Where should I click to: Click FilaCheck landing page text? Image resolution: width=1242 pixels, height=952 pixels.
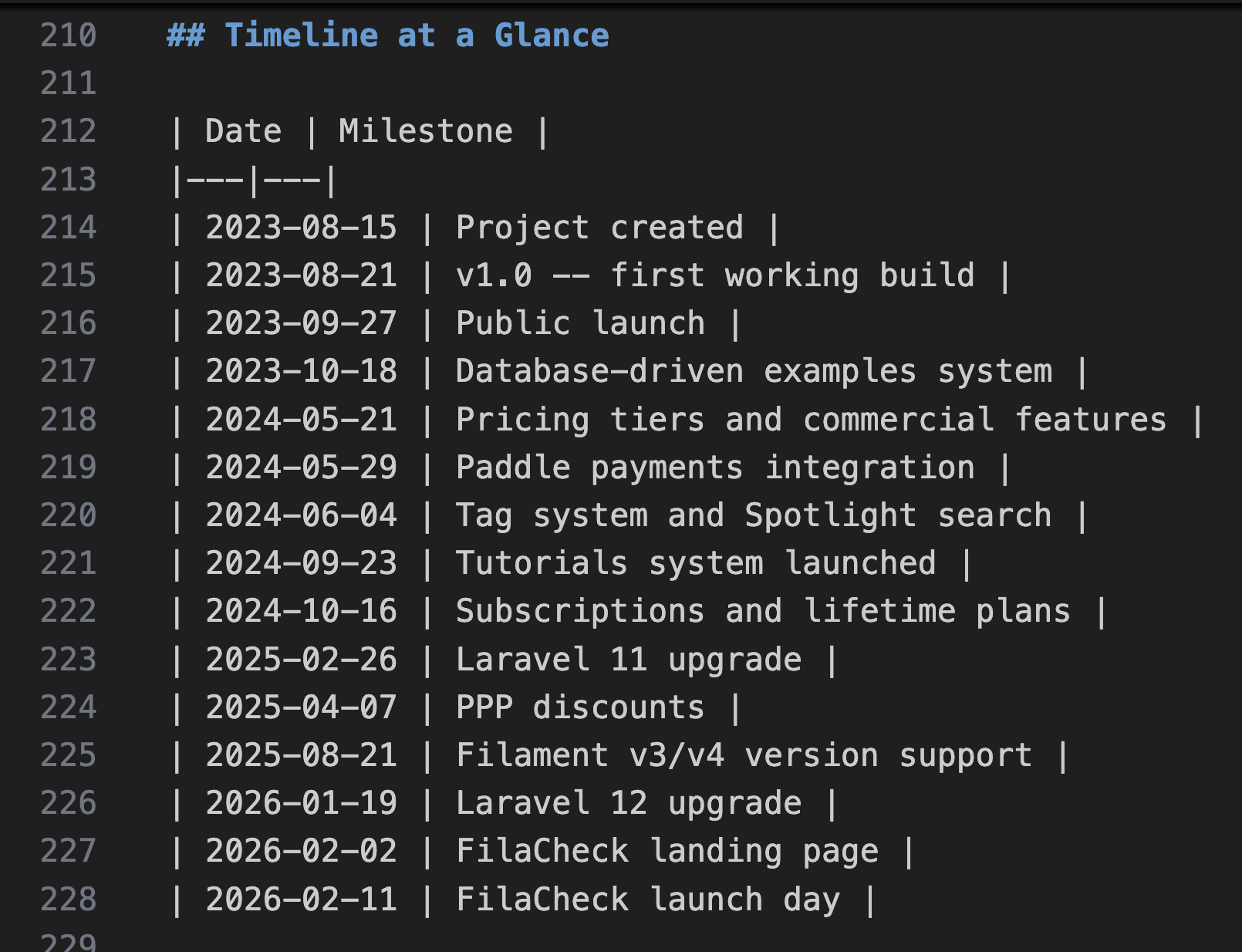[667, 851]
